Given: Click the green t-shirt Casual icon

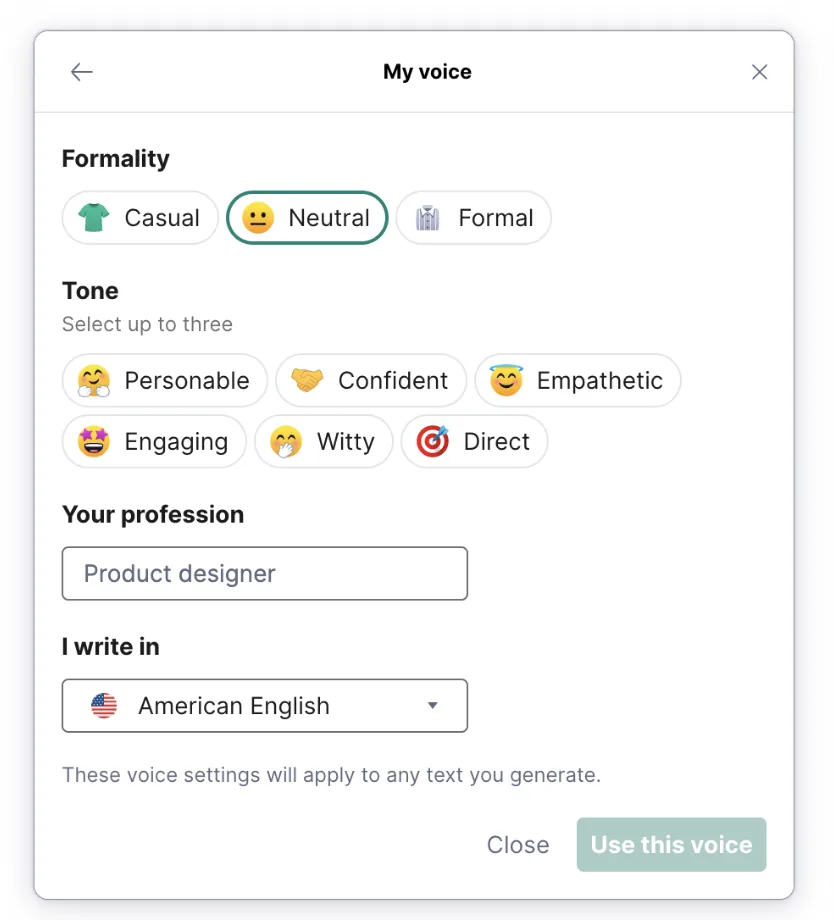Looking at the screenshot, I should coord(94,218).
